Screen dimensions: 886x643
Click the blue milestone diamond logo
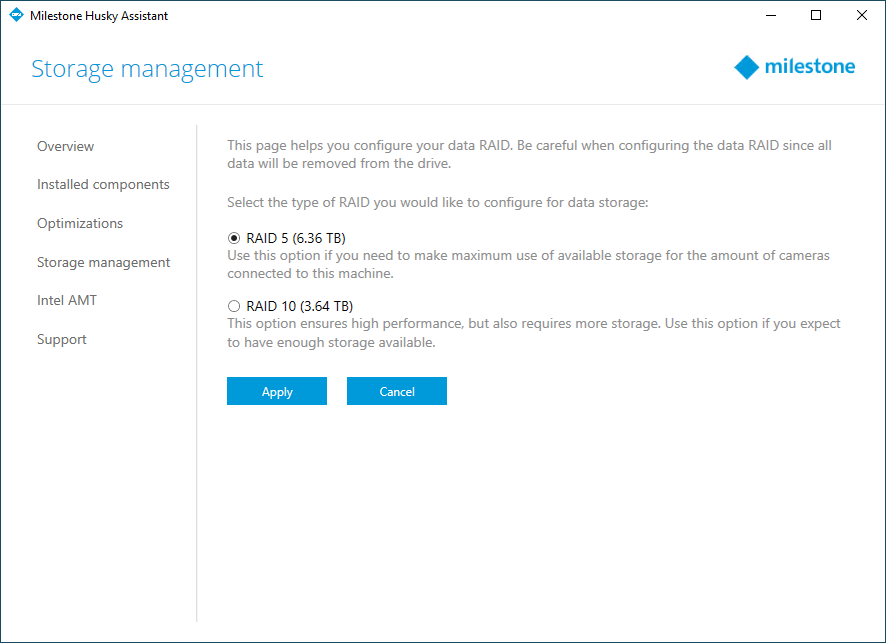point(746,67)
